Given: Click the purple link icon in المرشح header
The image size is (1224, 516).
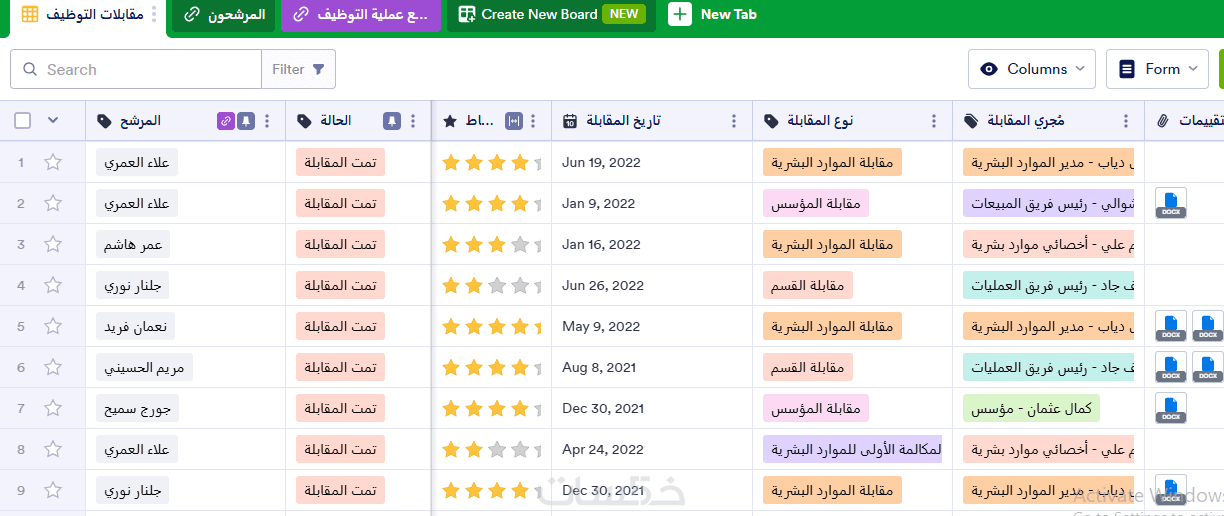Looking at the screenshot, I should [x=226, y=121].
